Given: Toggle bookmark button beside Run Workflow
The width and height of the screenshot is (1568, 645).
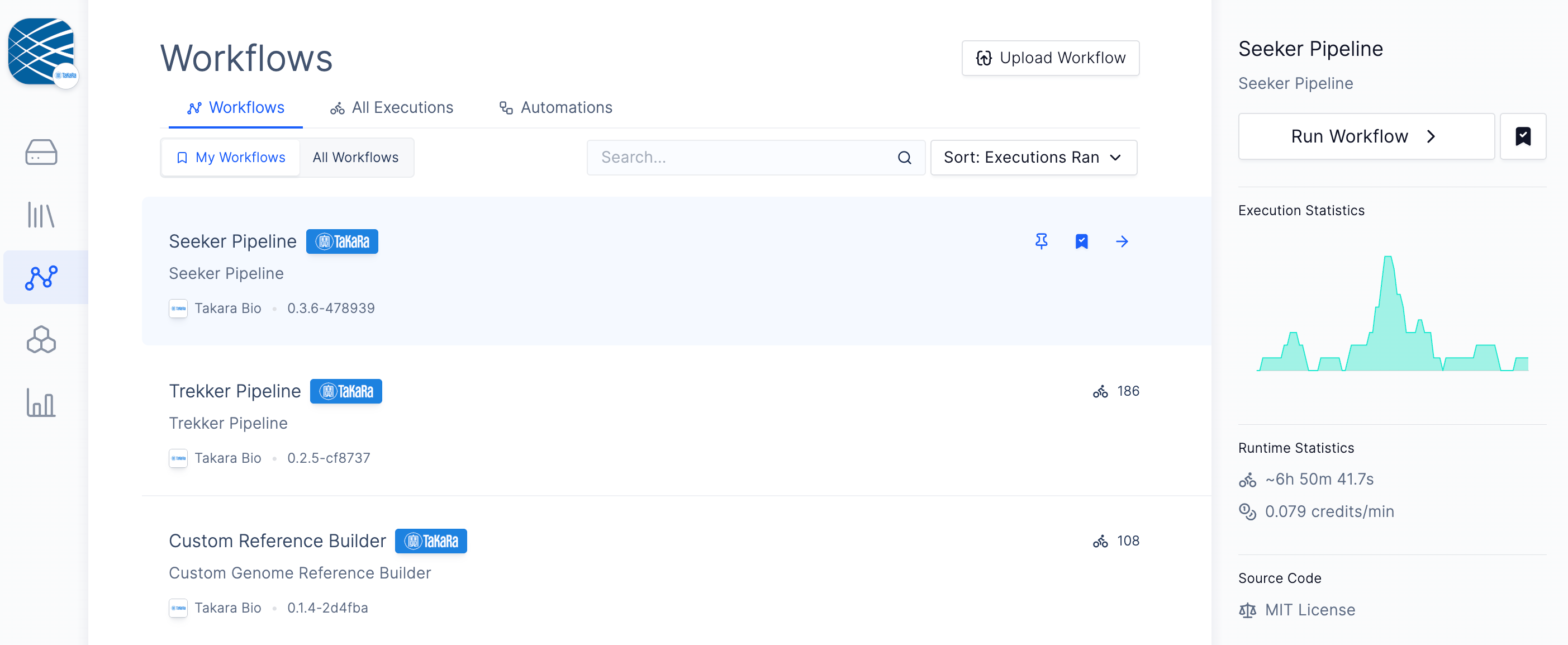Looking at the screenshot, I should tap(1523, 136).
